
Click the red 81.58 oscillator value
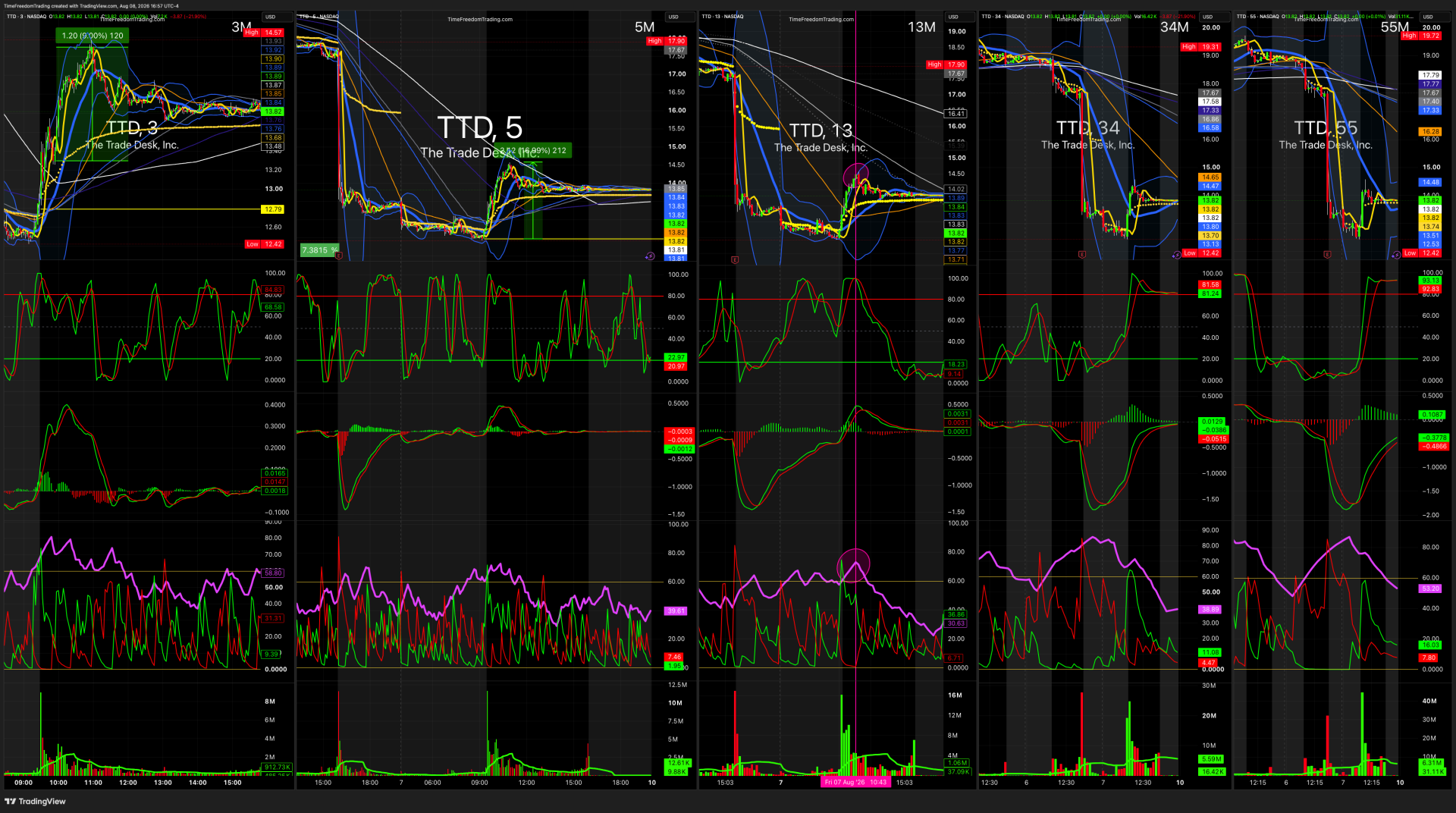[x=1210, y=284]
